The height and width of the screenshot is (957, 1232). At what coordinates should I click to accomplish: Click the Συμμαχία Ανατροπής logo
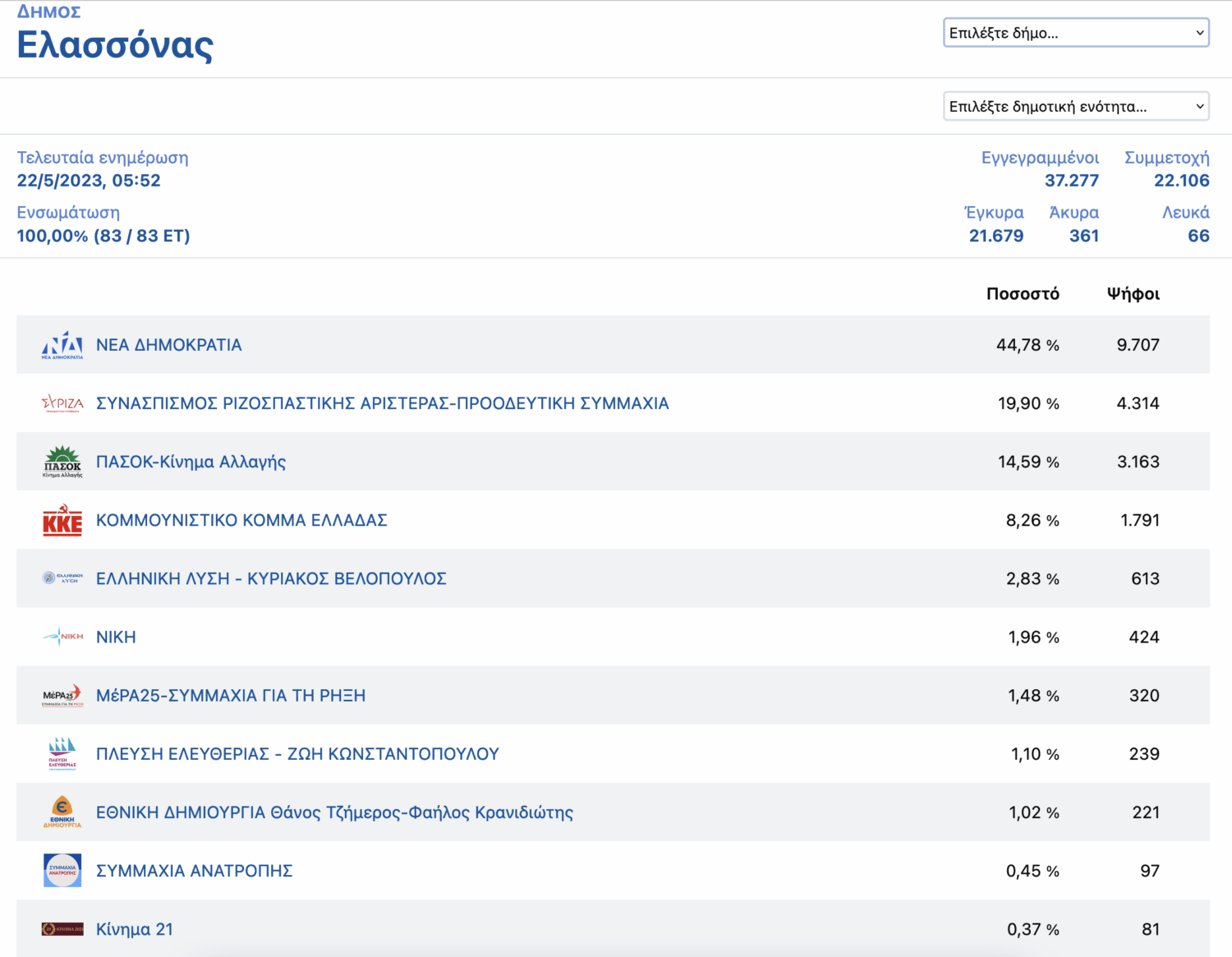(62, 871)
